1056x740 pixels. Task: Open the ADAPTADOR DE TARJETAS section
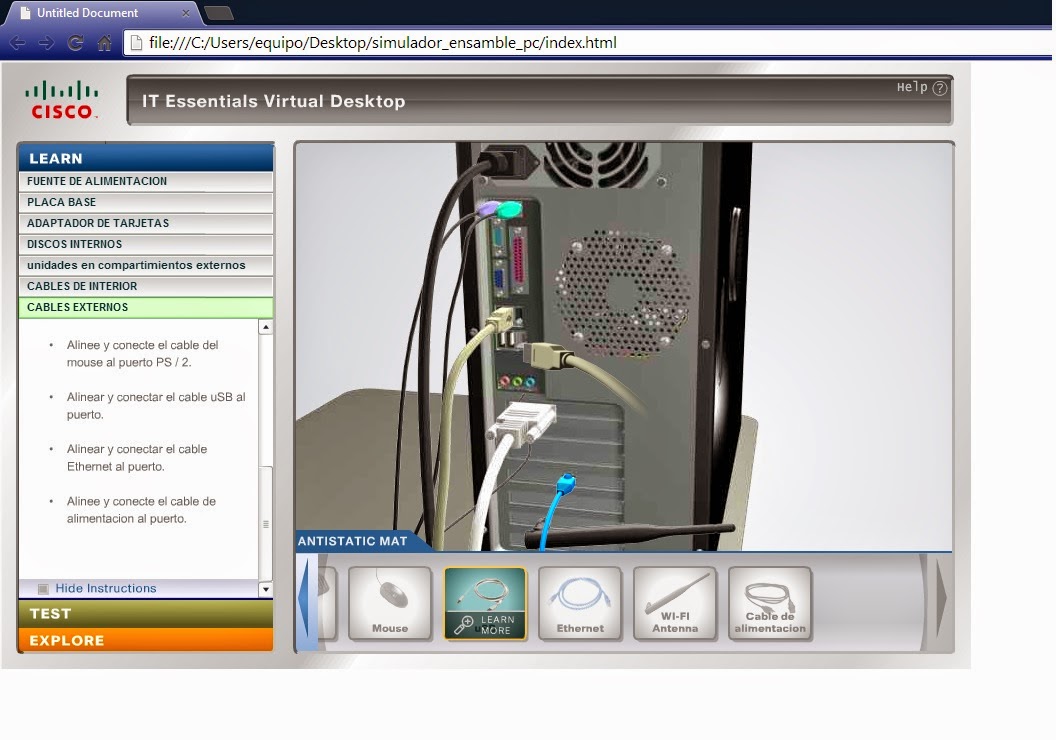coord(145,223)
